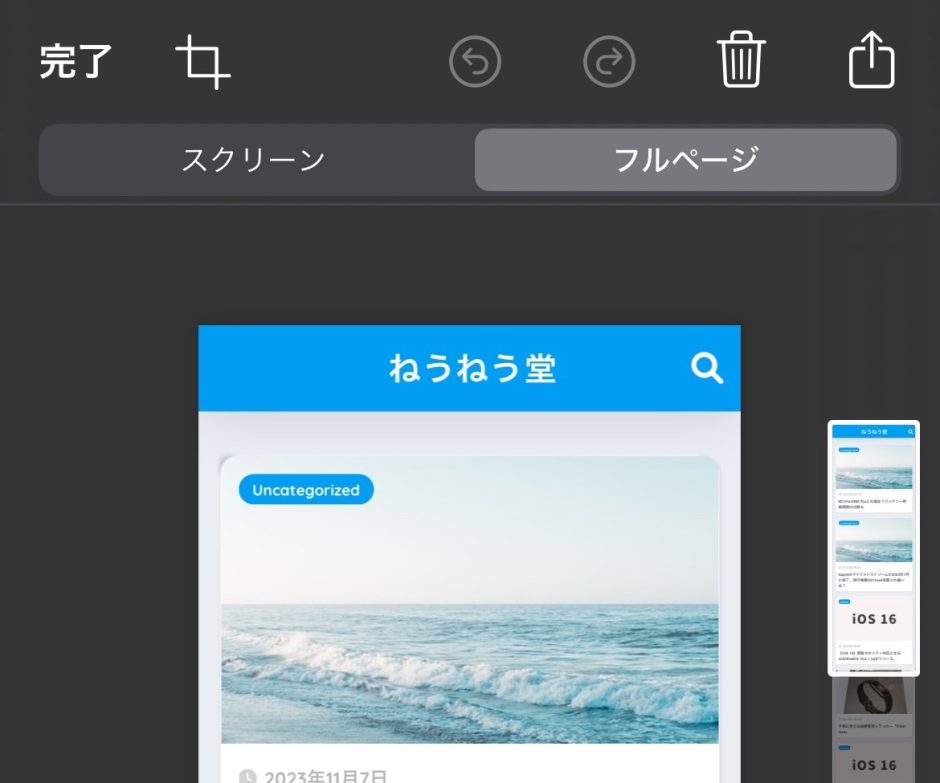Click the clock icon beside the date
The image size is (940, 783).
pyautogui.click(x=248, y=776)
